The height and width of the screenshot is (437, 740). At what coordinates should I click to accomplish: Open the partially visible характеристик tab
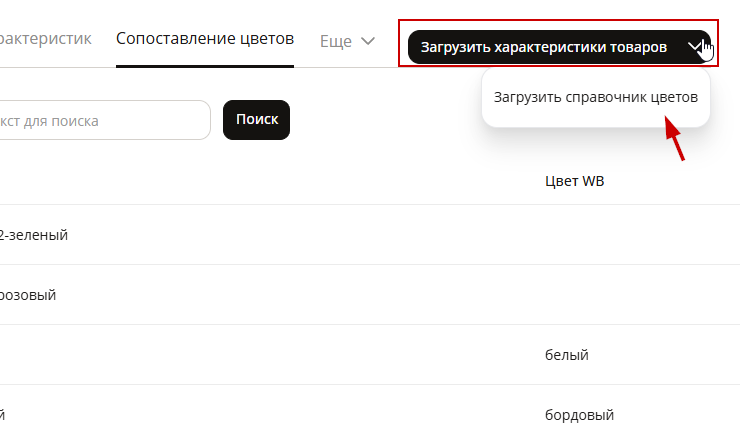coord(46,39)
